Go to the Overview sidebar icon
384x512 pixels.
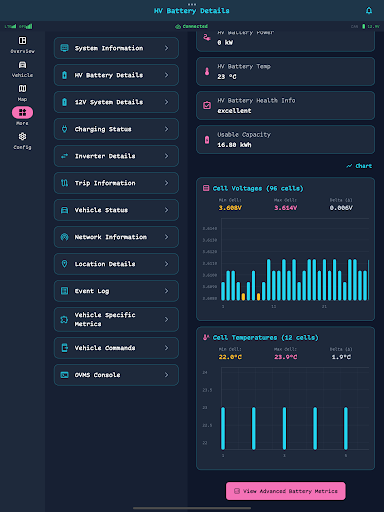tap(22, 41)
